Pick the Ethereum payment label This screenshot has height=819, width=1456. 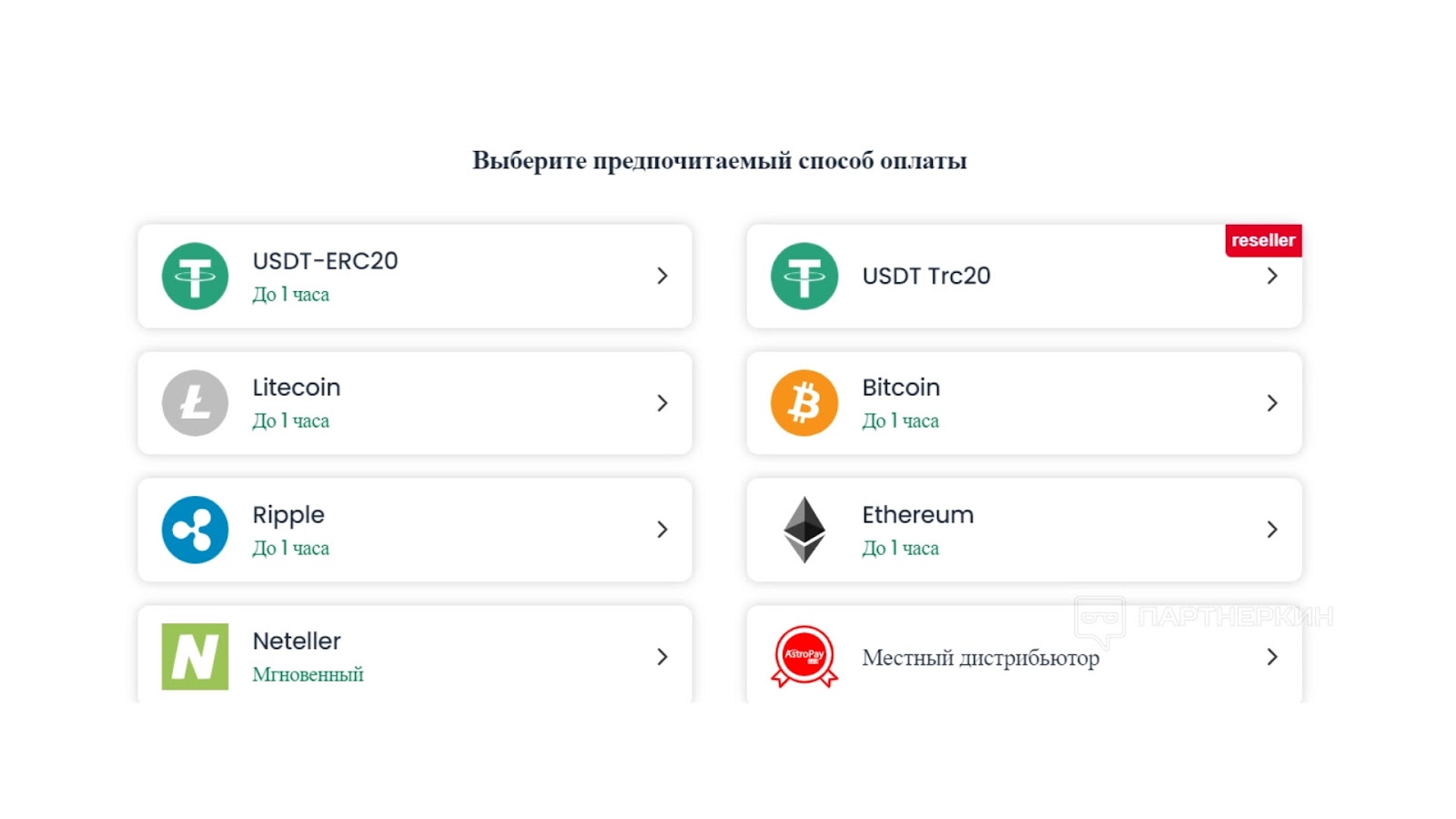pos(917,515)
